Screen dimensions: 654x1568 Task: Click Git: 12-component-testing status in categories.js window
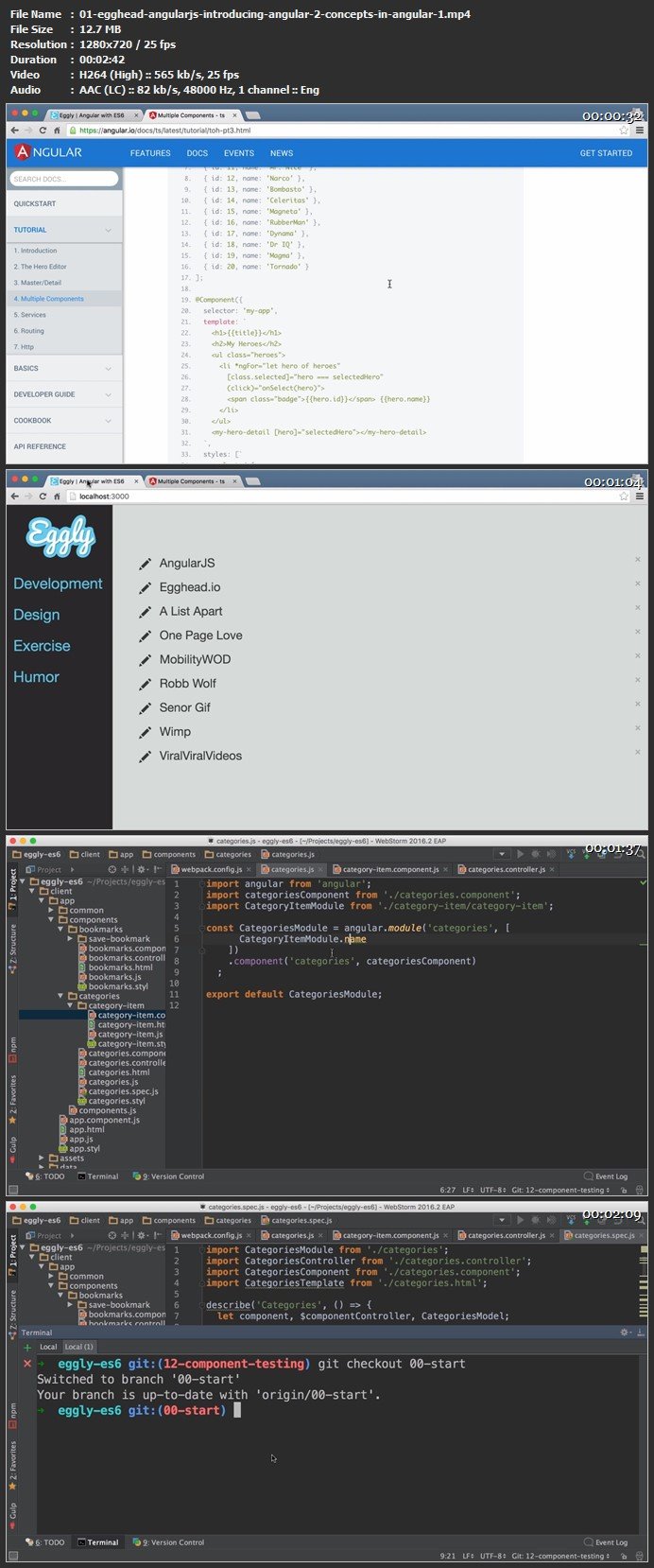(559, 1190)
